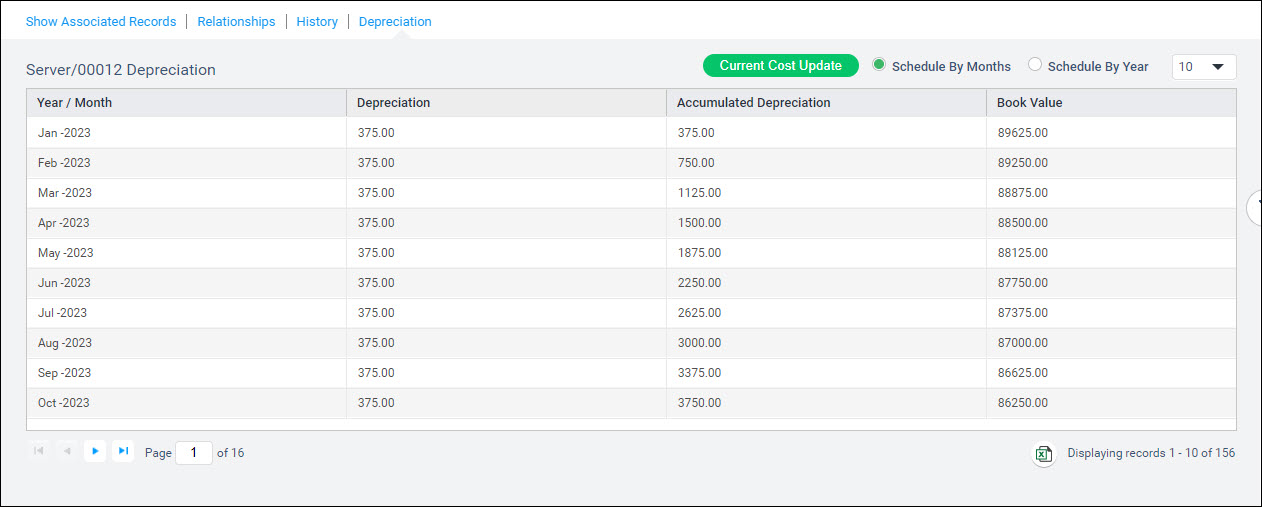Open the records per page dropdown

[1203, 67]
